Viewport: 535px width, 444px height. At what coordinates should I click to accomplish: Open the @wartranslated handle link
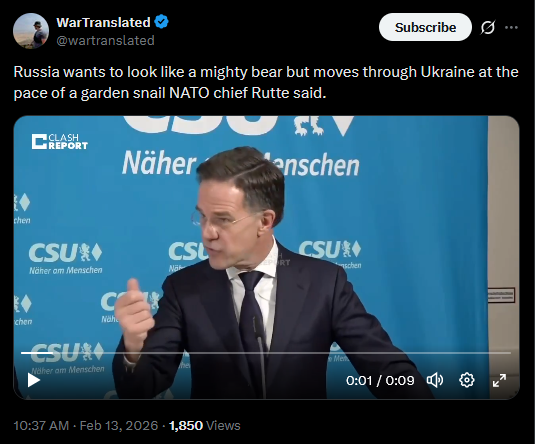pos(105,41)
